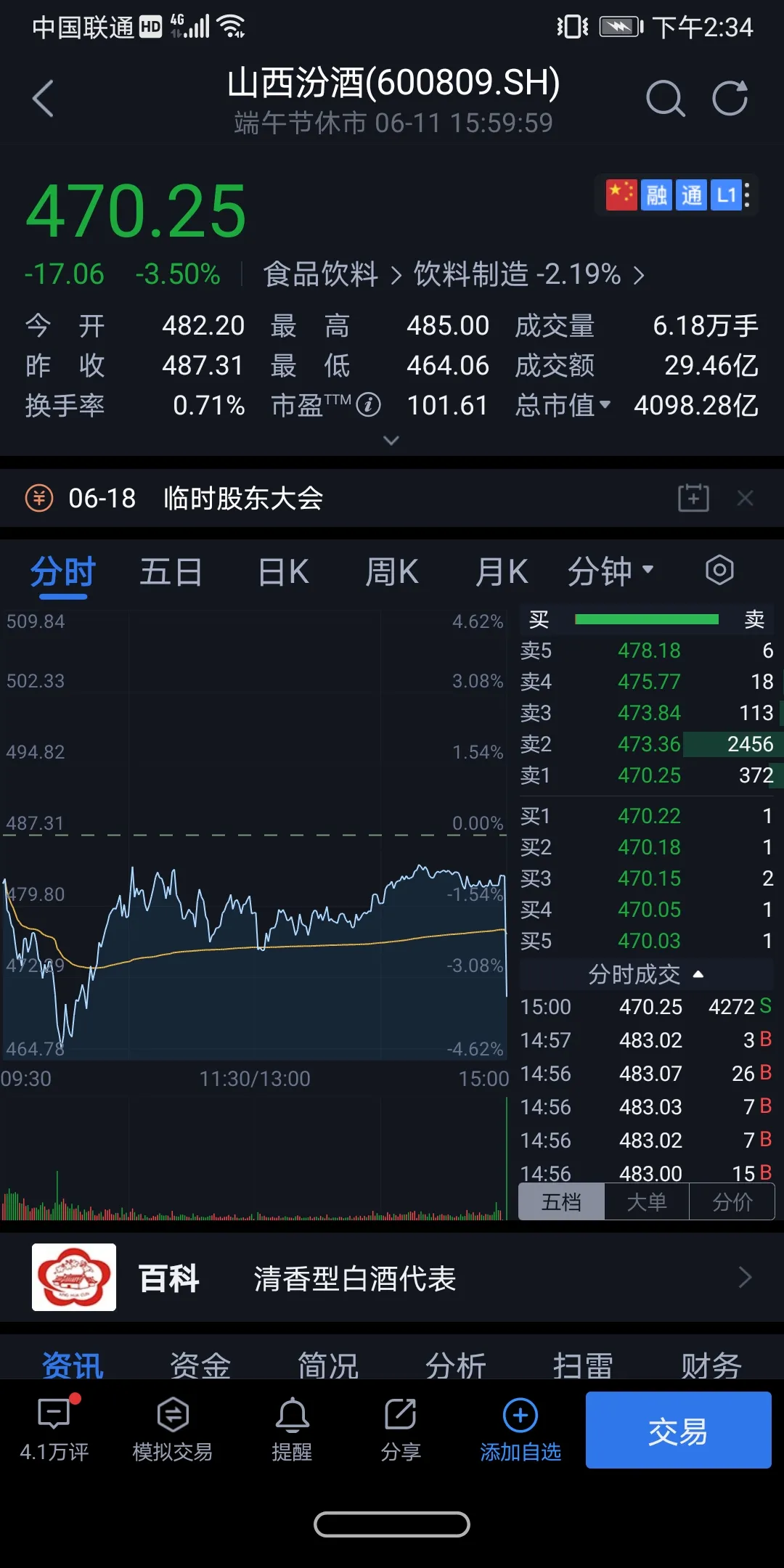
Task: Tap the 14:57 trade 483.02 row
Action: tap(647, 1040)
